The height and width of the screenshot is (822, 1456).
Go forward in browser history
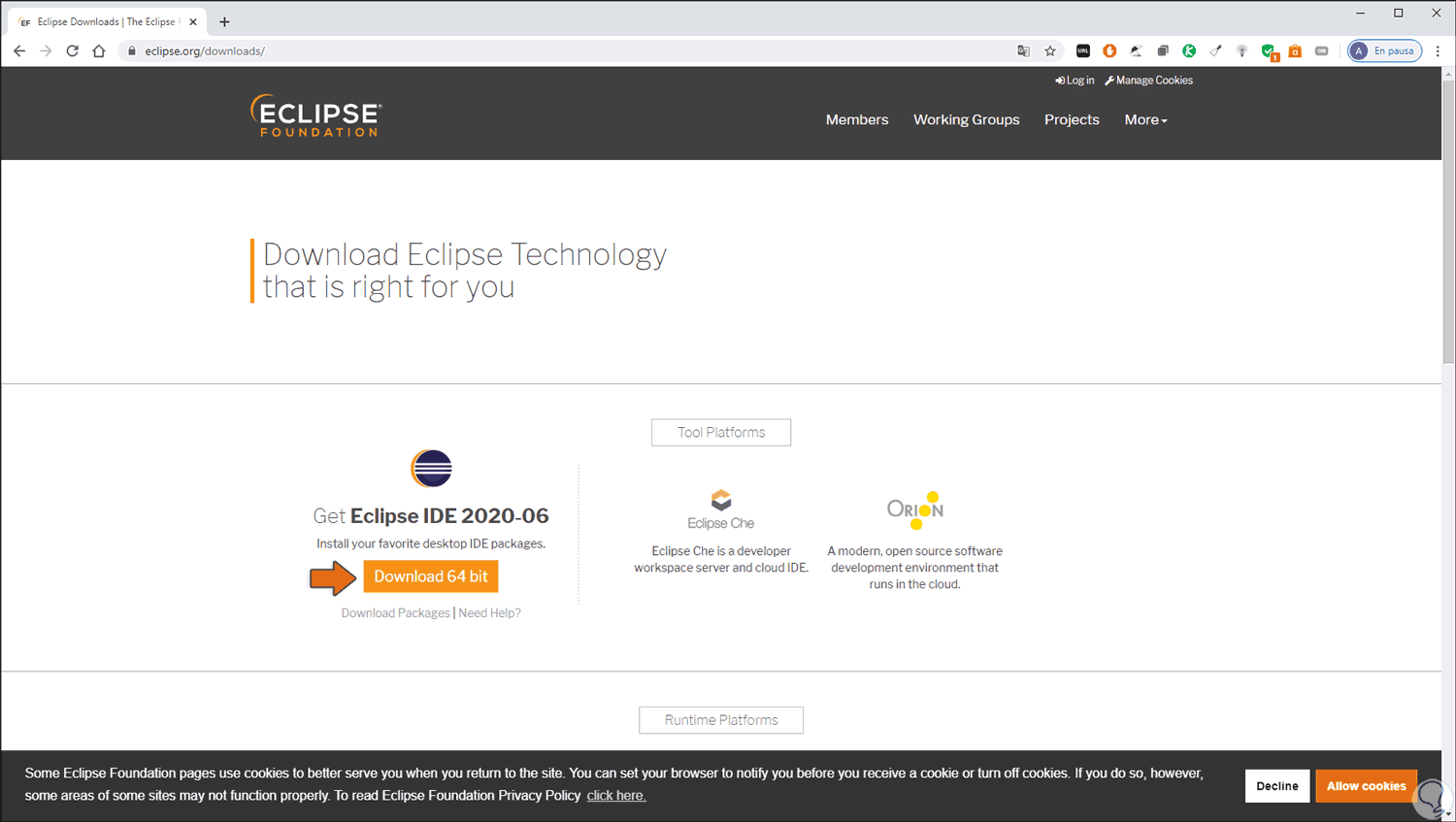point(46,50)
